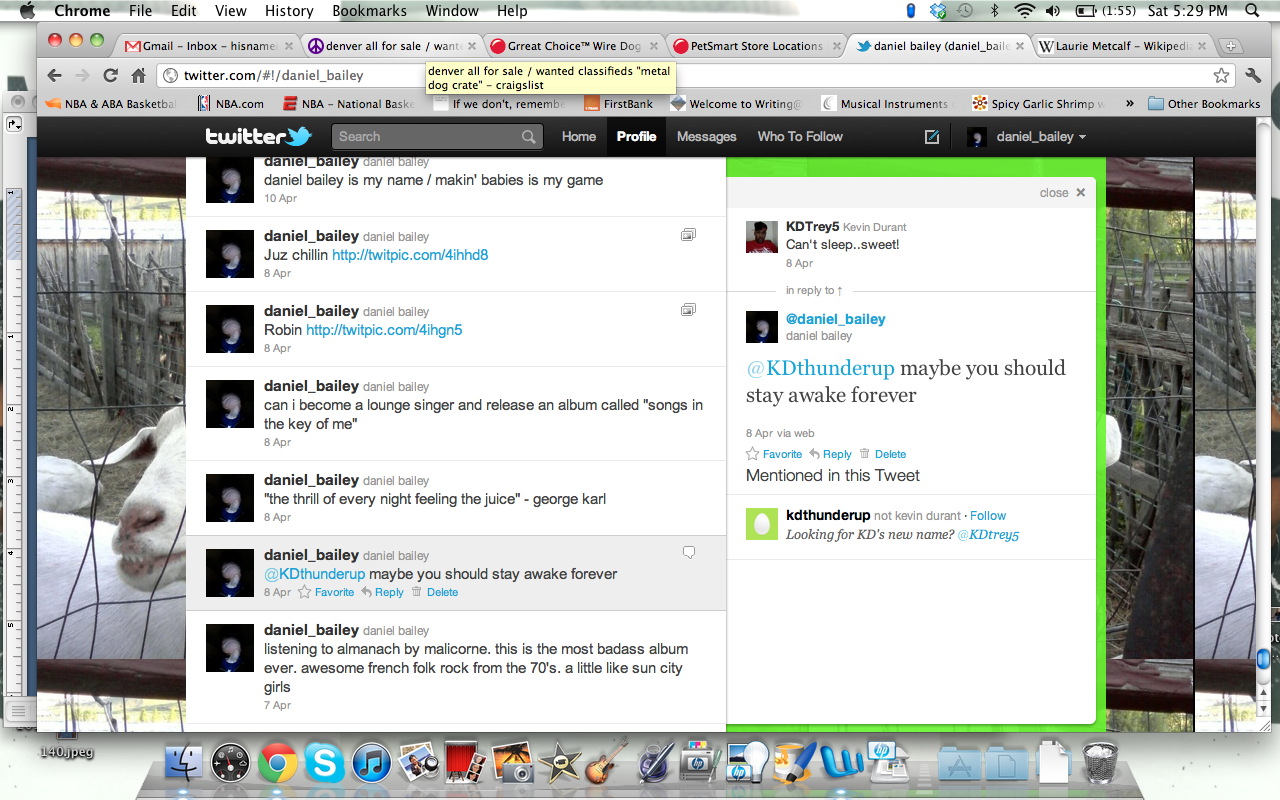This screenshot has width=1280, height=800.
Task: Open Finder from the dock
Action: tap(184, 763)
